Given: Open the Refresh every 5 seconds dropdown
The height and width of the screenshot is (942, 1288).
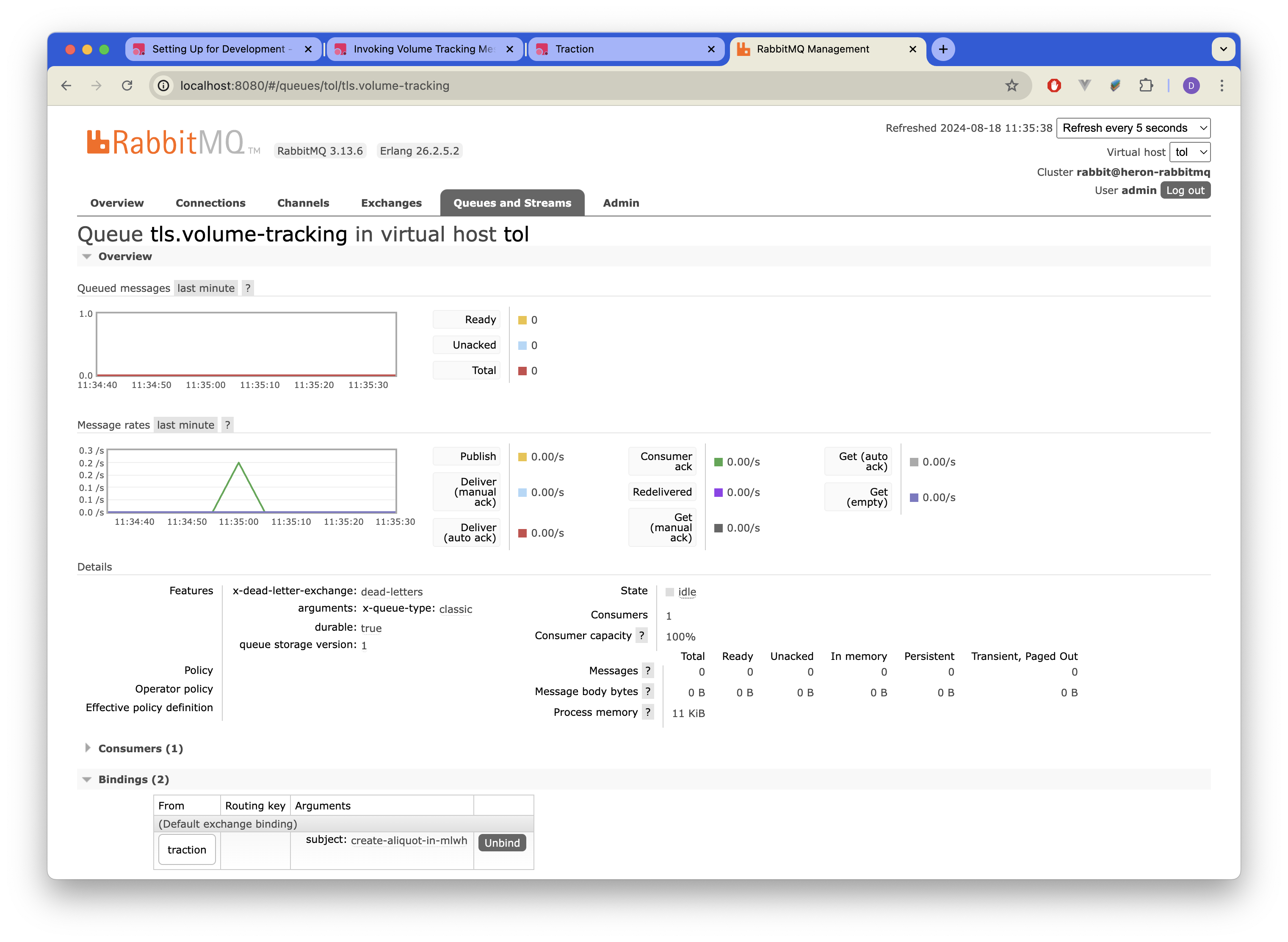Looking at the screenshot, I should [1133, 128].
